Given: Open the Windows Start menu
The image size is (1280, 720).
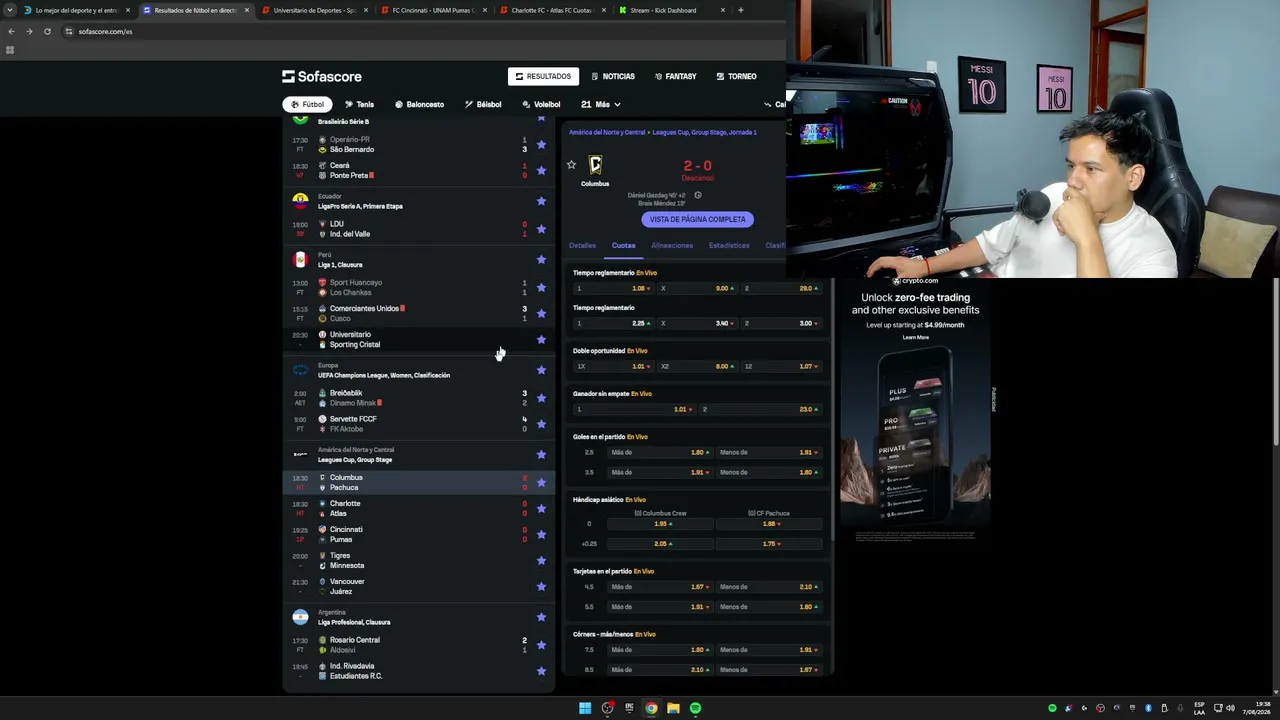Looking at the screenshot, I should coord(585,708).
